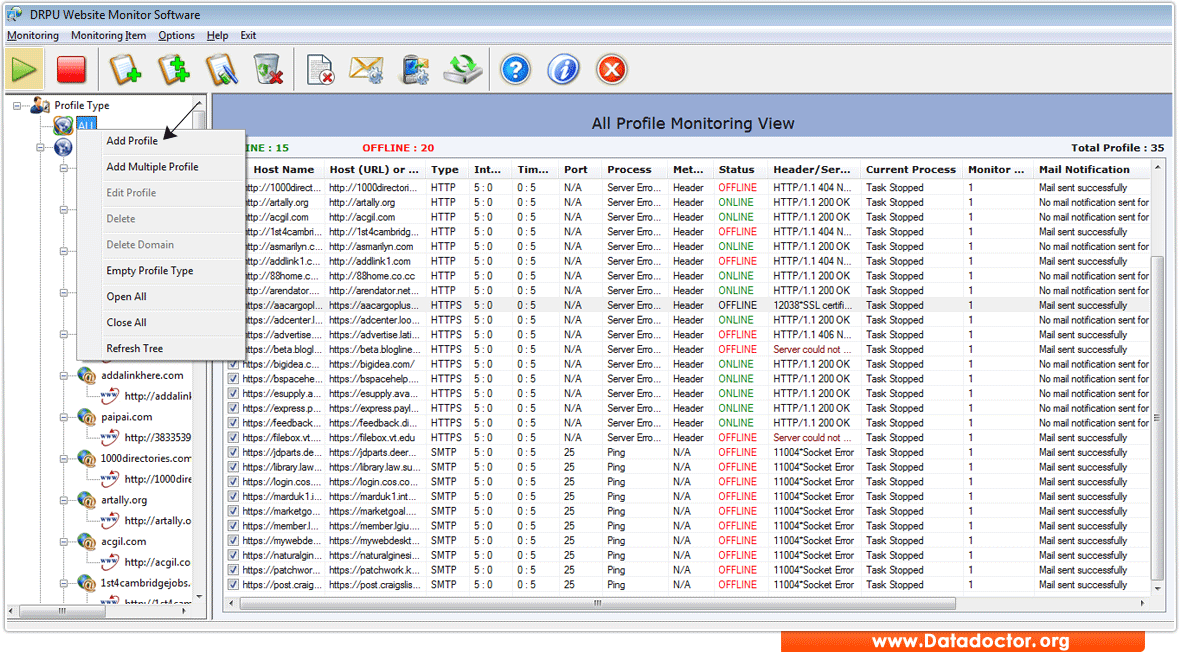Toggle checkbox for the filebox.vt.edu row
This screenshot has height=652, width=1179.
[x=233, y=438]
